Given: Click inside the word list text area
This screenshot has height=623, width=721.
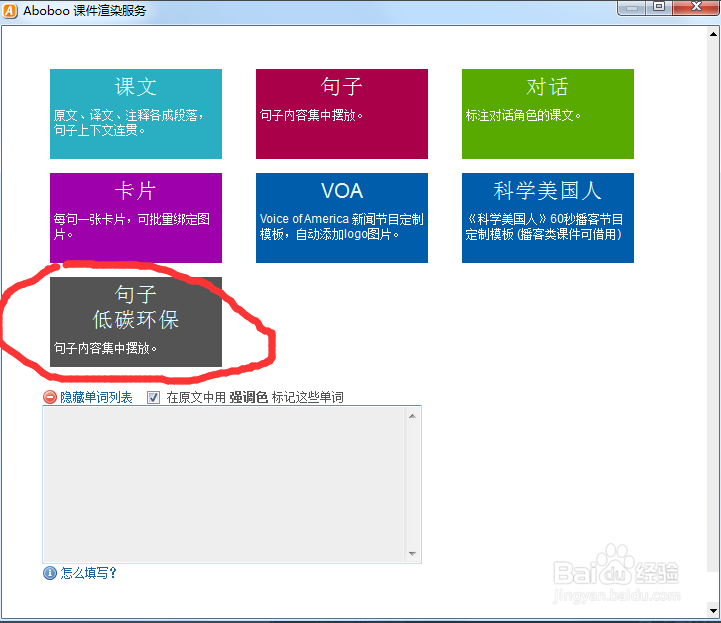Looking at the screenshot, I should point(223,484).
